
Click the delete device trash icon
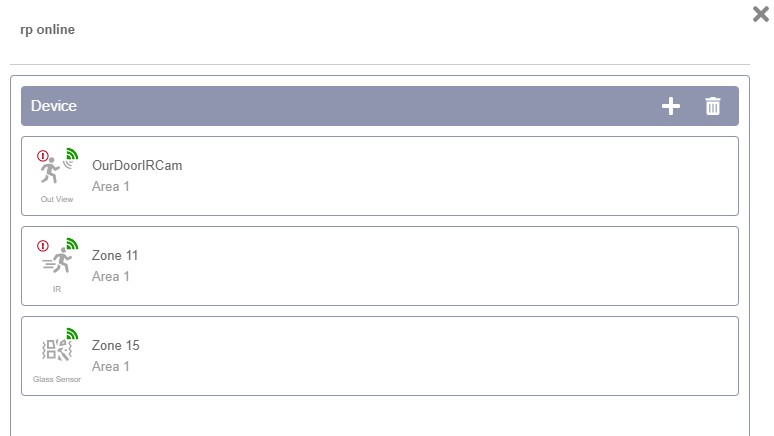click(713, 106)
